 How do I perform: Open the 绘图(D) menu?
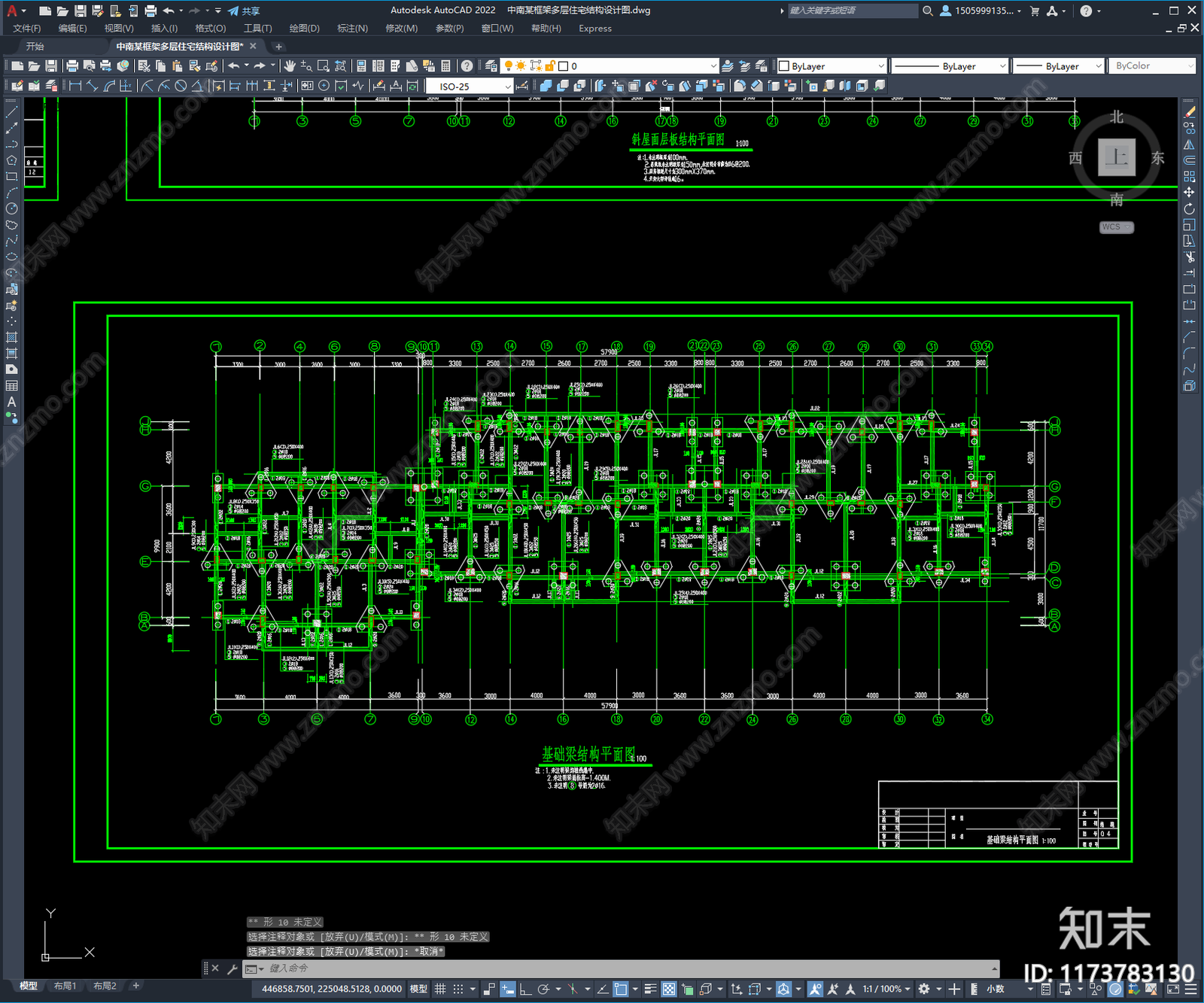click(305, 29)
